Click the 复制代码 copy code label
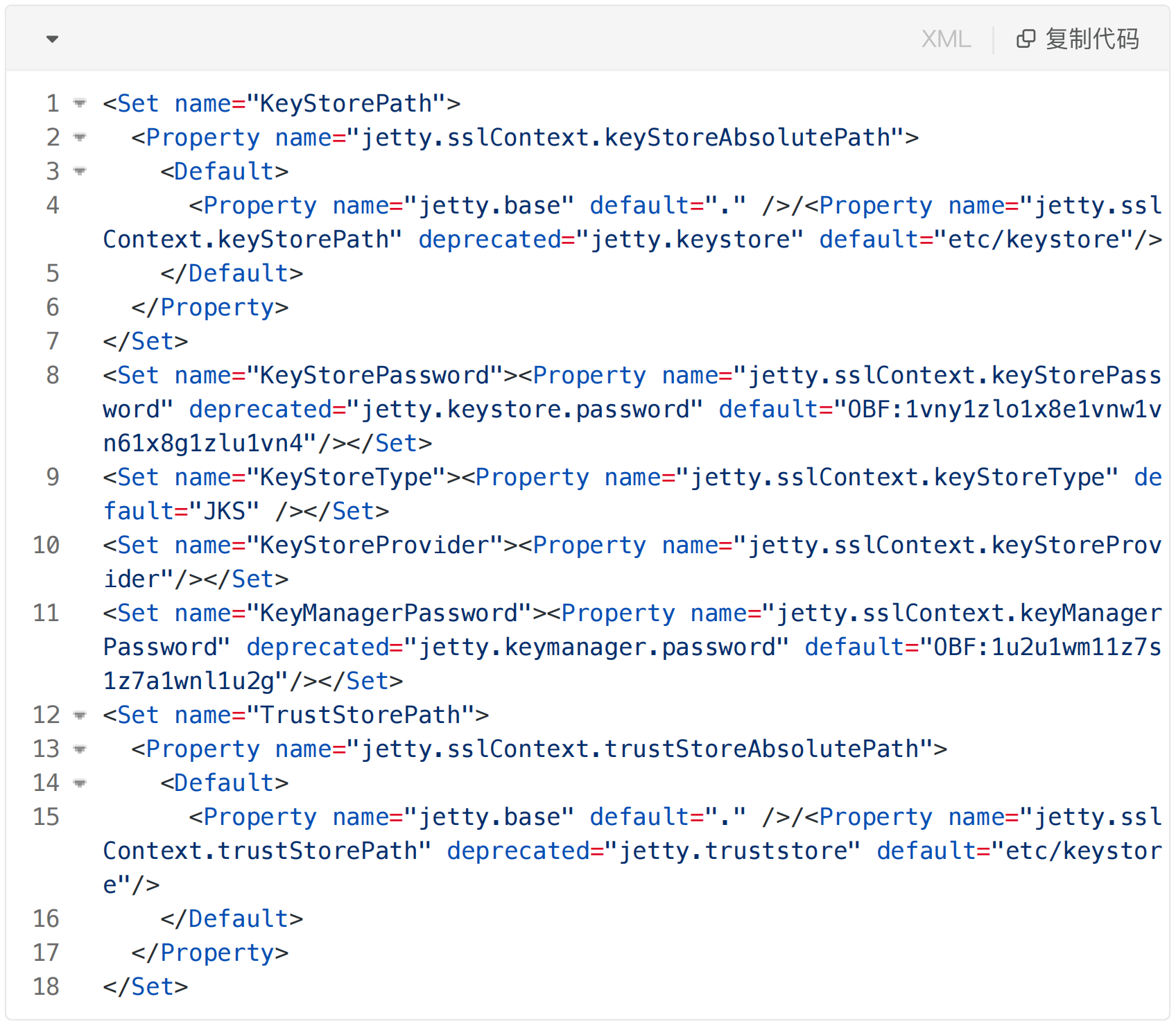Image resolution: width=1176 pixels, height=1026 pixels. click(x=1092, y=39)
